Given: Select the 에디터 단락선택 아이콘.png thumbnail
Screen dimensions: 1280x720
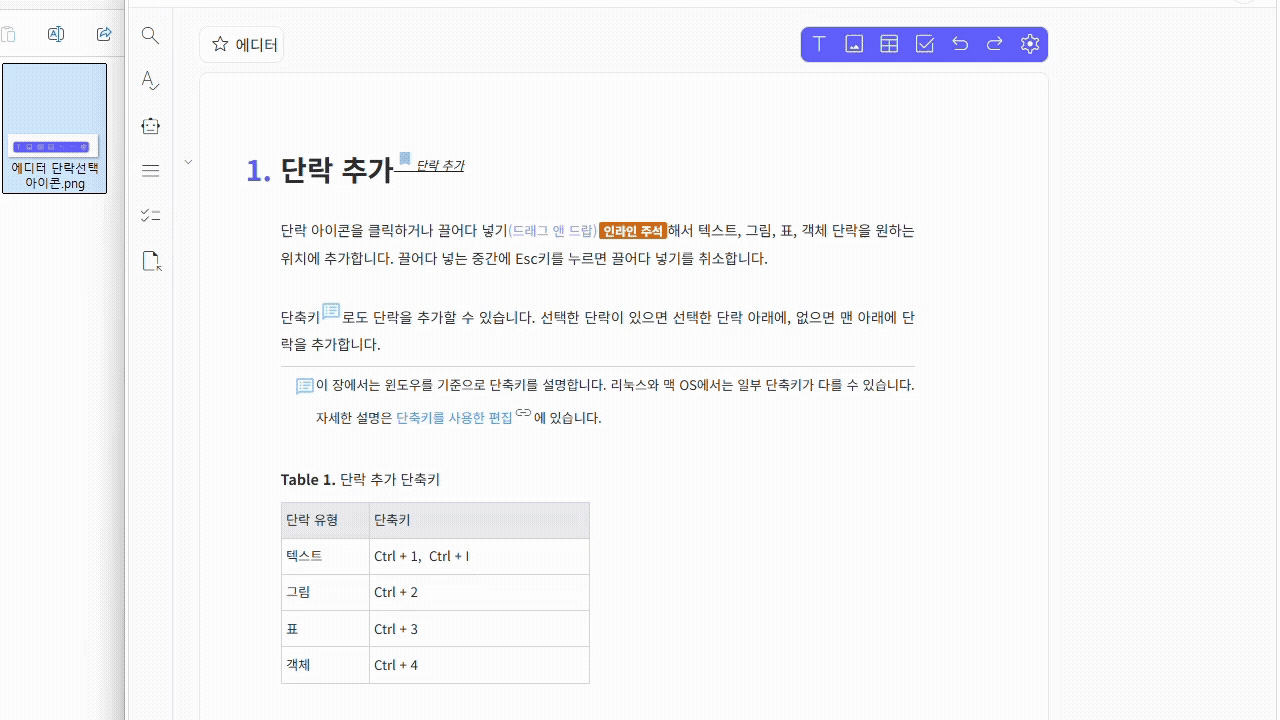Looking at the screenshot, I should pos(55,128).
